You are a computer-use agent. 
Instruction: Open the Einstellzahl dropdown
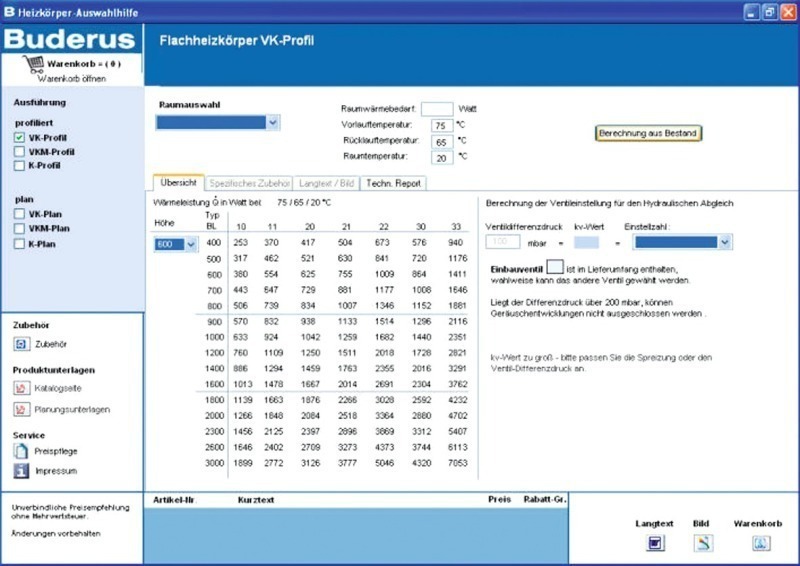point(725,242)
